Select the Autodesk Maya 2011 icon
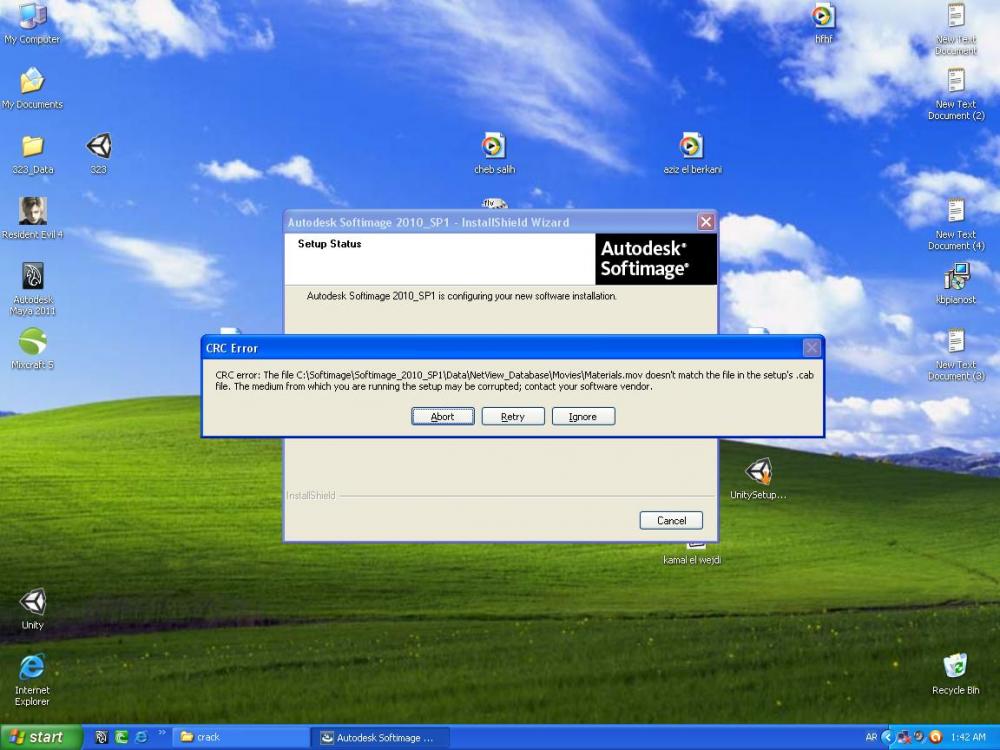The height and width of the screenshot is (750, 1000). pos(33,288)
